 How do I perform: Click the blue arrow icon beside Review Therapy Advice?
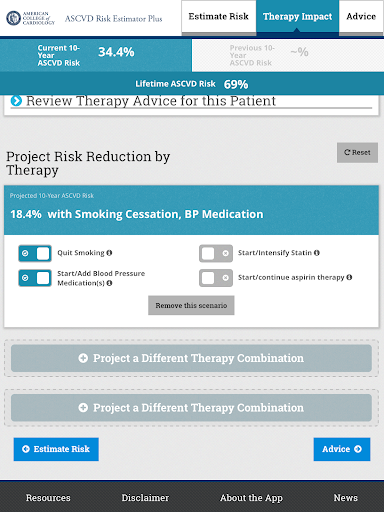tap(16, 101)
